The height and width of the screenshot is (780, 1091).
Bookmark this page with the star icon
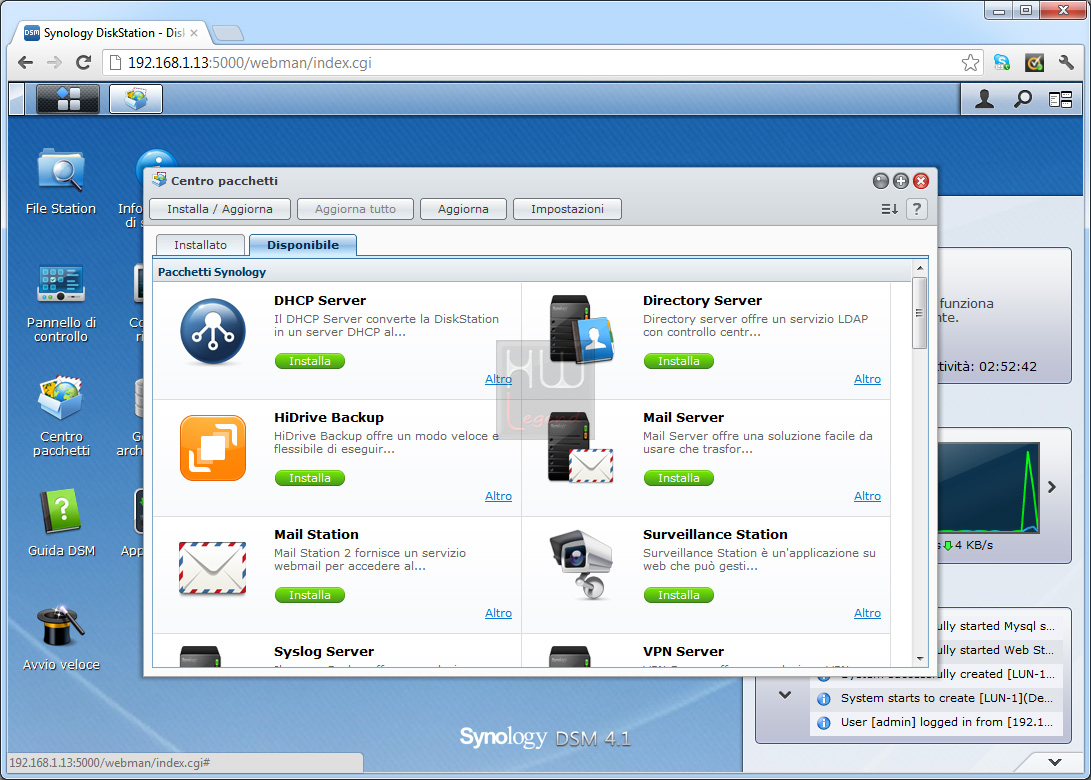(970, 63)
